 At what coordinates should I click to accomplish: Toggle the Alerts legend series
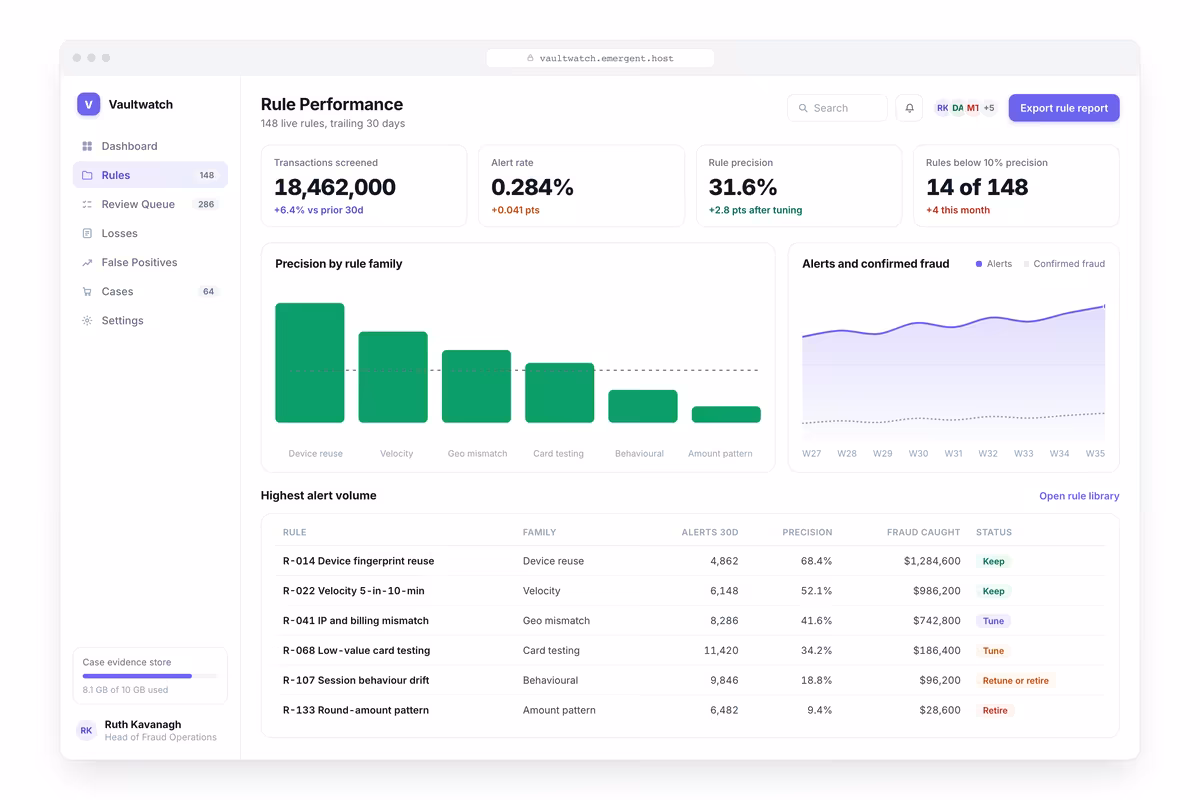[x=994, y=264]
